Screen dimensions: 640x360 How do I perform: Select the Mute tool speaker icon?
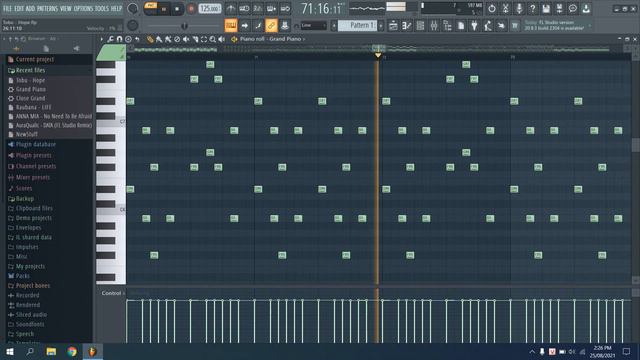click(x=186, y=39)
